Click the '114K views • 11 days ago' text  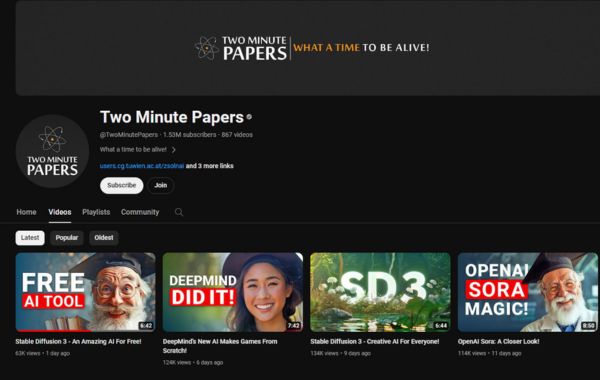click(489, 353)
